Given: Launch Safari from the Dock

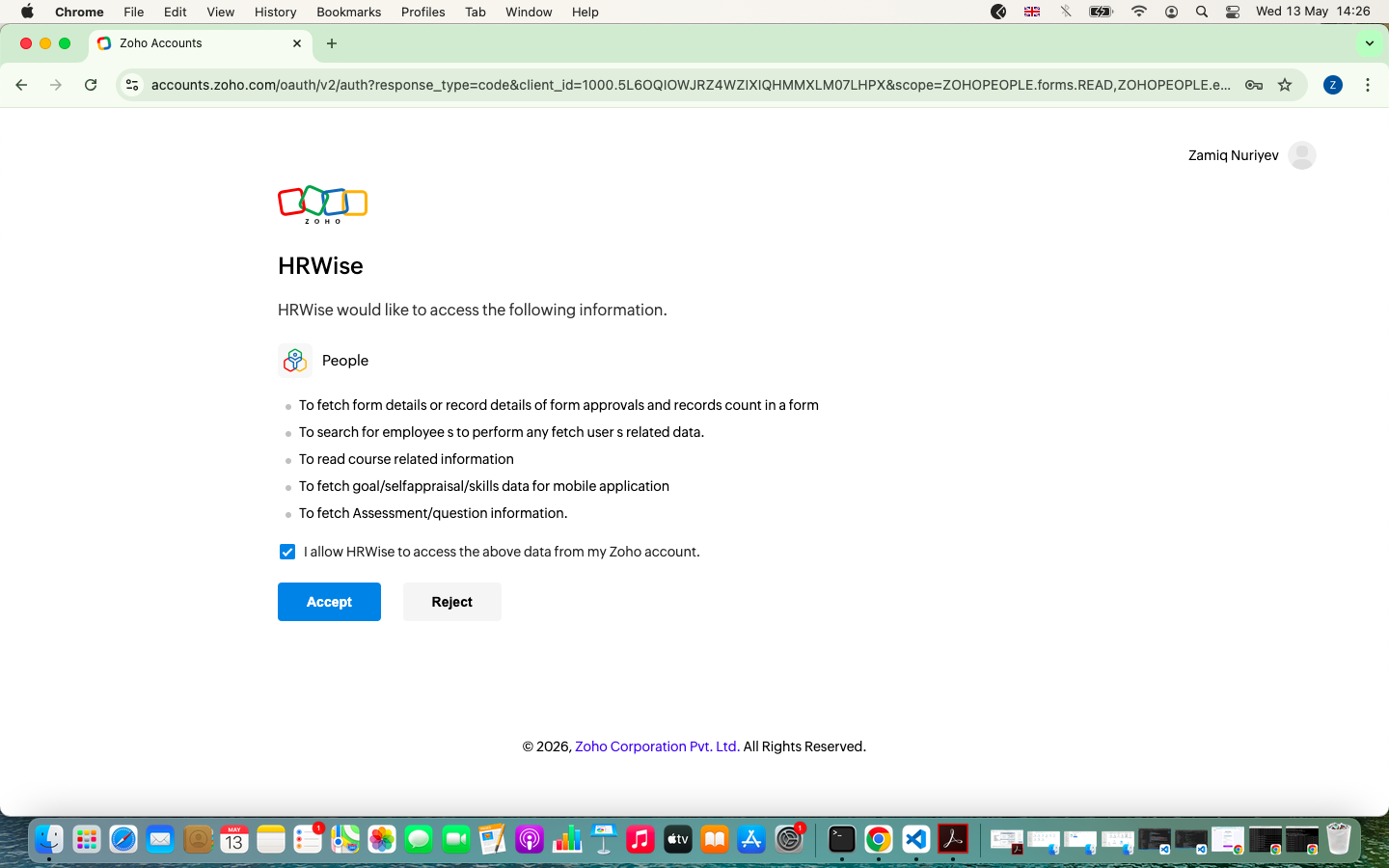Looking at the screenshot, I should point(123,839).
